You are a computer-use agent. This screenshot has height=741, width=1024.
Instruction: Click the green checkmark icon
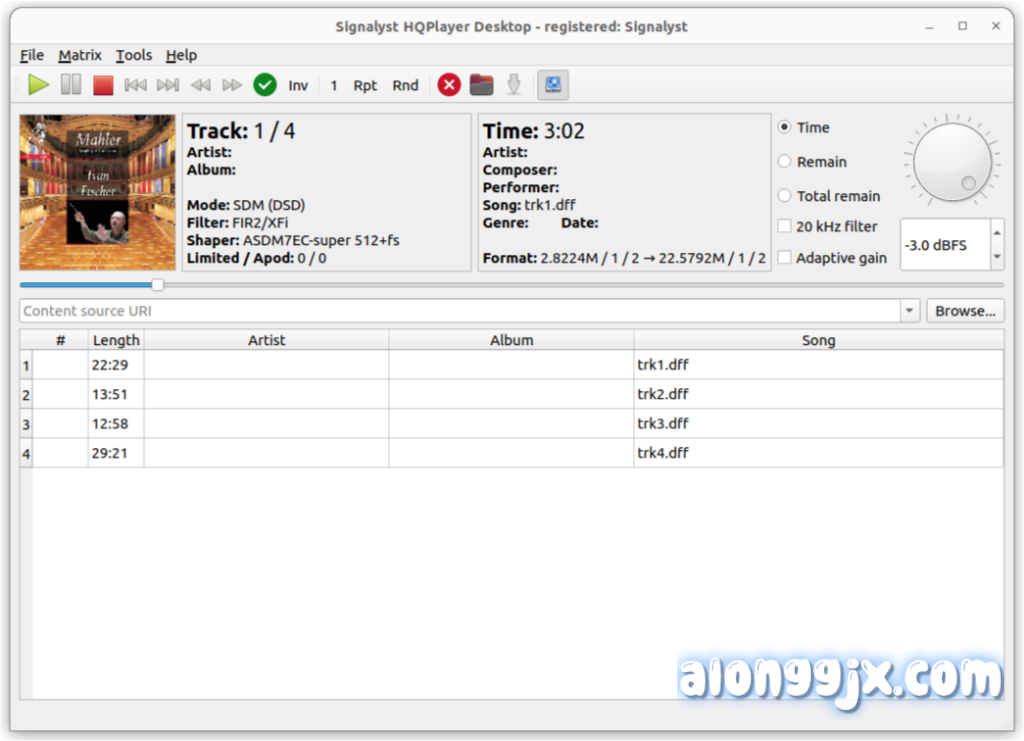(x=265, y=85)
